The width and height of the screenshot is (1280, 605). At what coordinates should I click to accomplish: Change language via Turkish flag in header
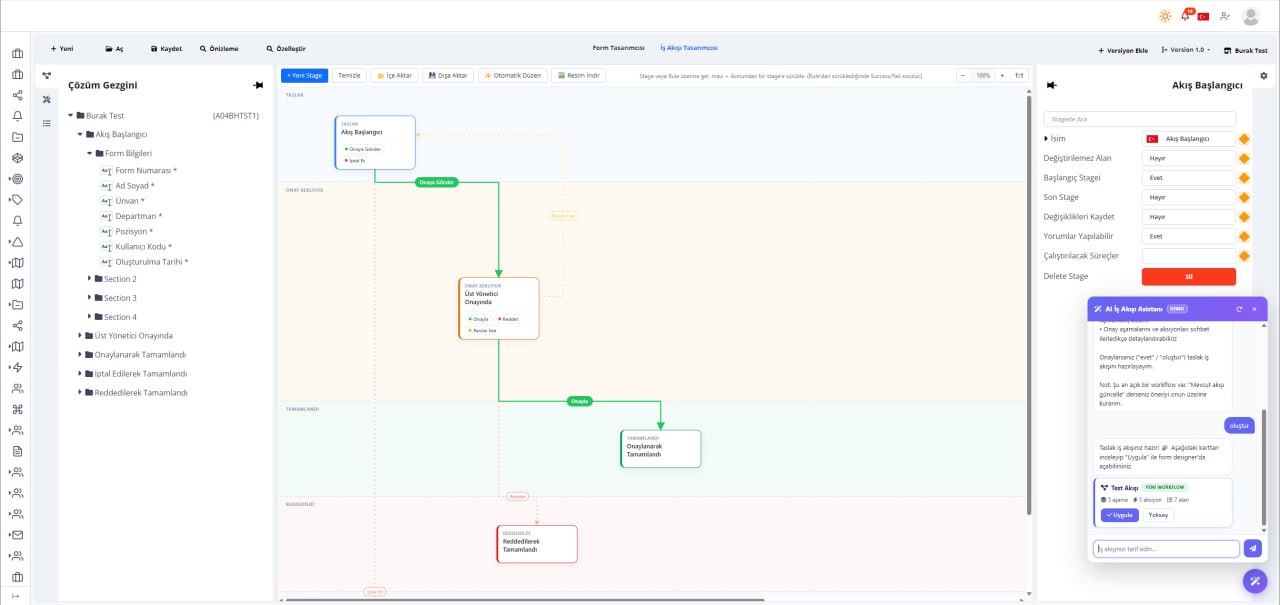tap(1203, 16)
